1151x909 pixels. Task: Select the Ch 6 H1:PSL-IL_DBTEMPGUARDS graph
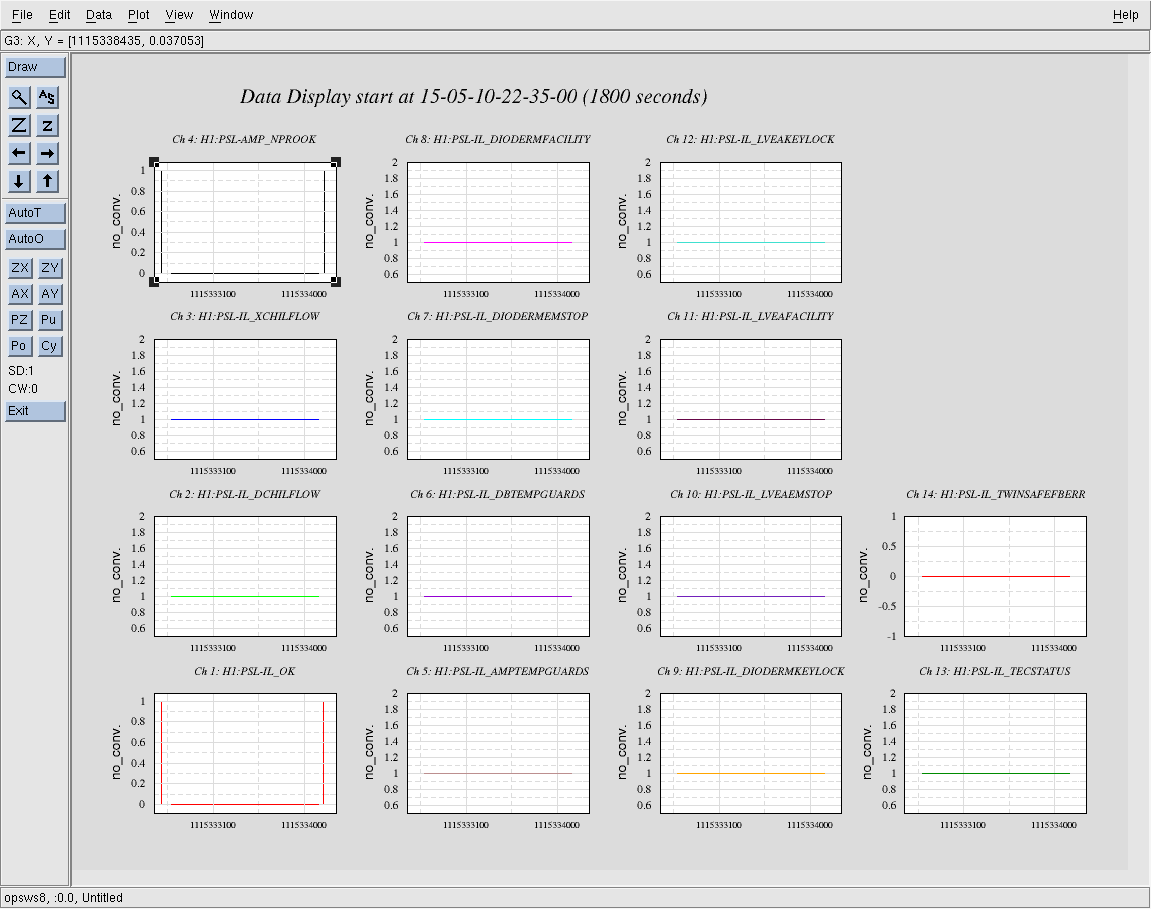tap(498, 576)
